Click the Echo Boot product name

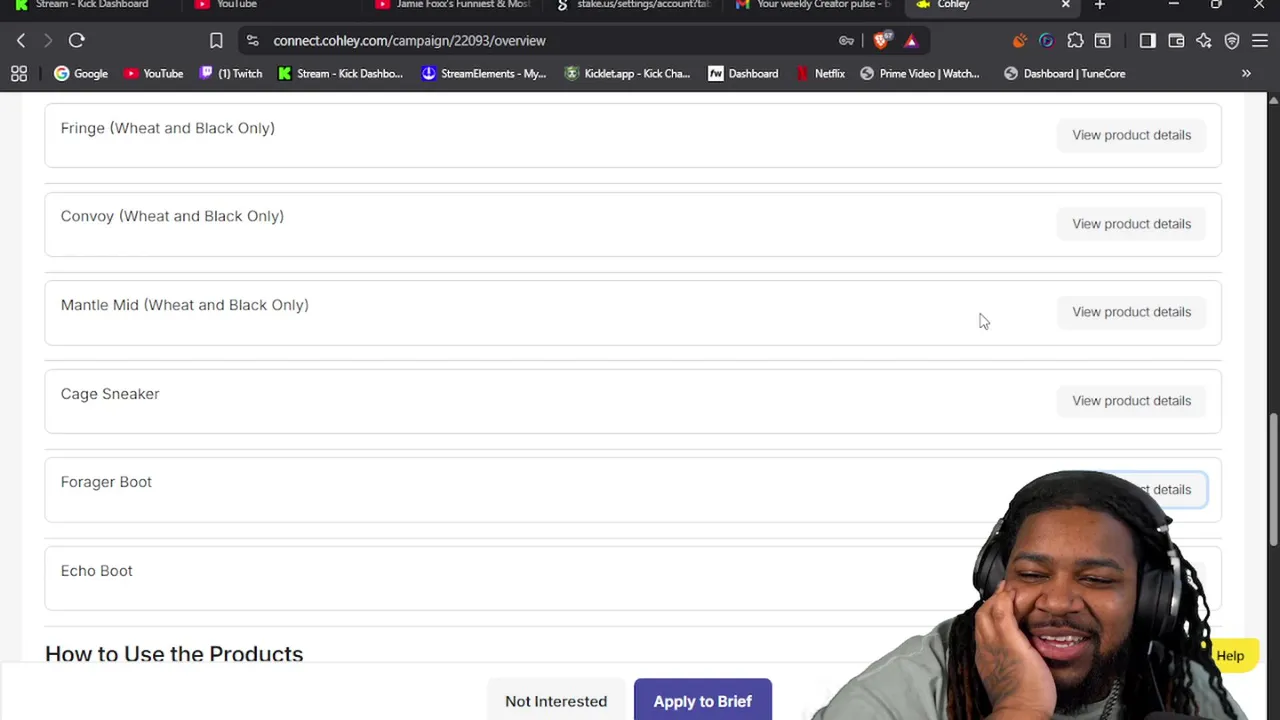tap(96, 571)
